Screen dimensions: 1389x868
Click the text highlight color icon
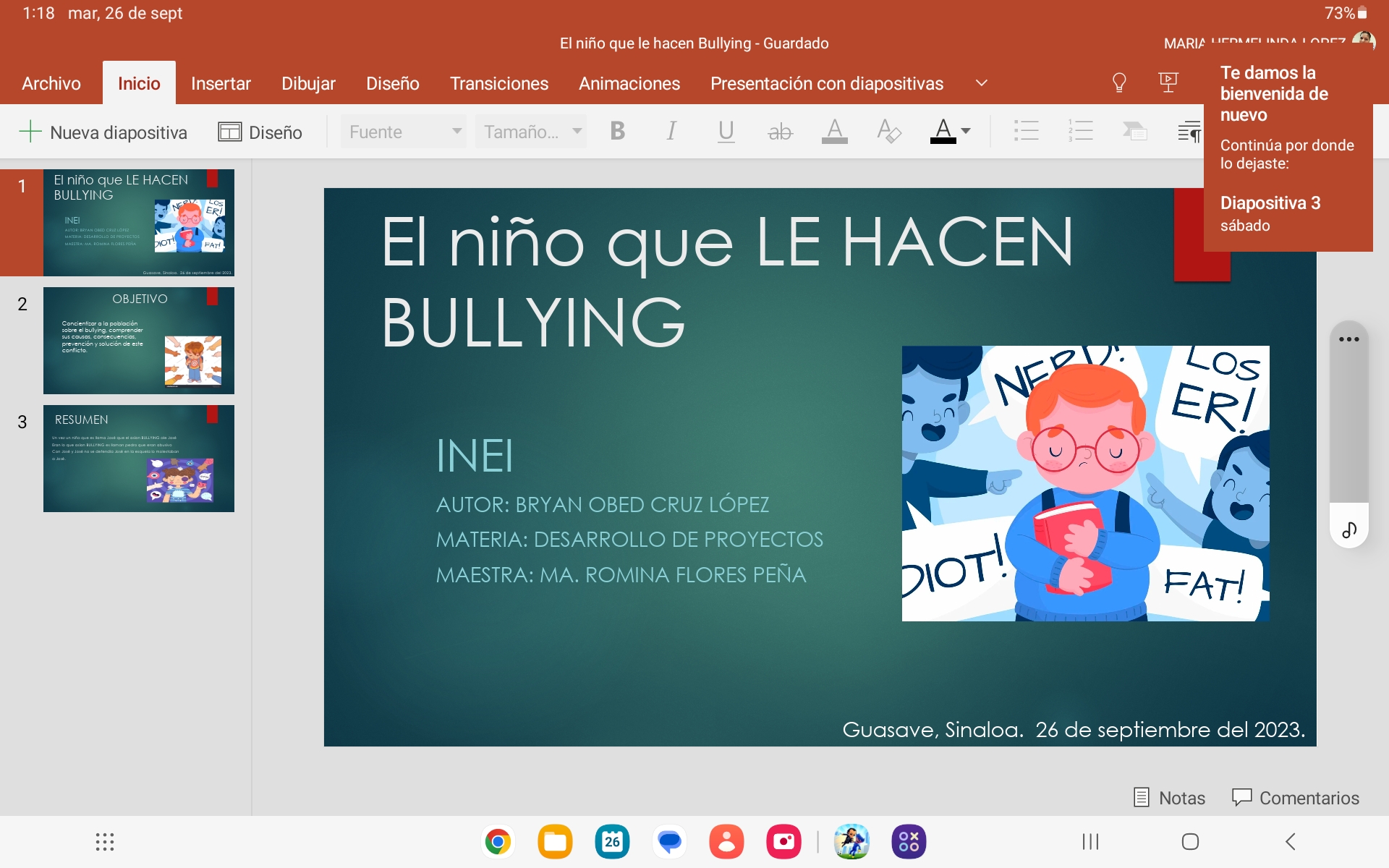click(834, 132)
